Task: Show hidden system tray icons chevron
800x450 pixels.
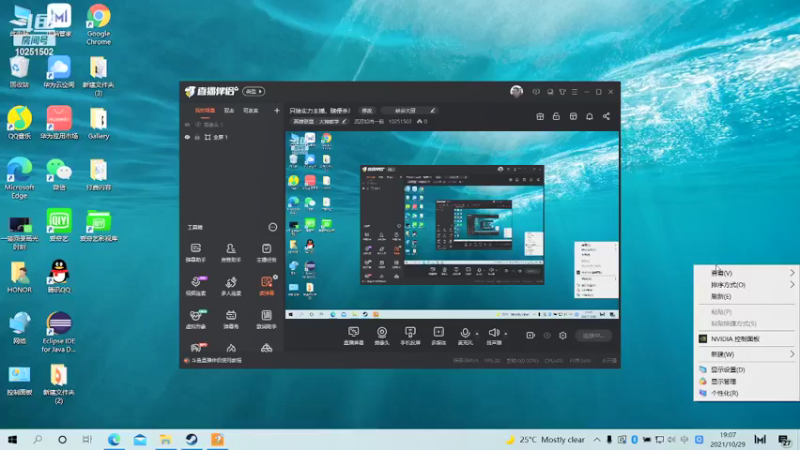Action: 596,439
